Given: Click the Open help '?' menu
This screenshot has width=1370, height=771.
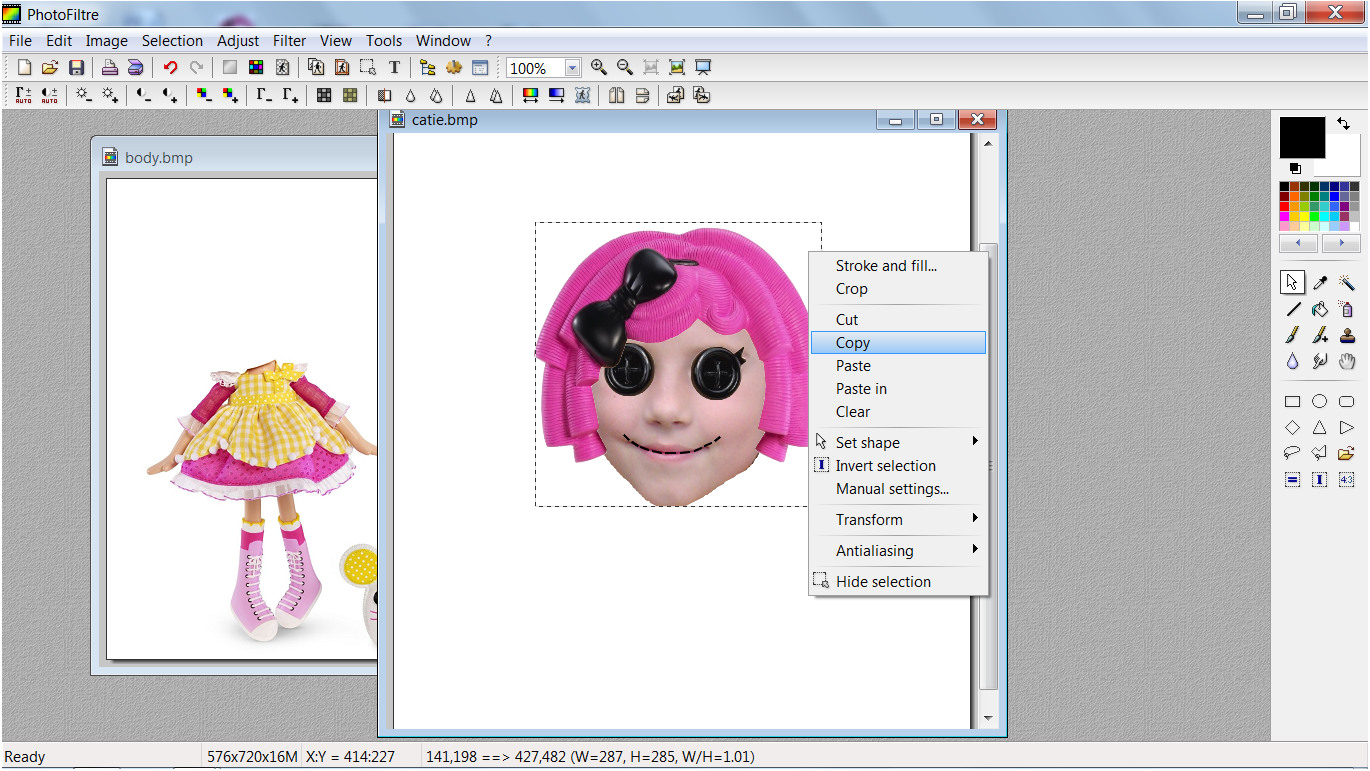Looking at the screenshot, I should [x=488, y=41].
